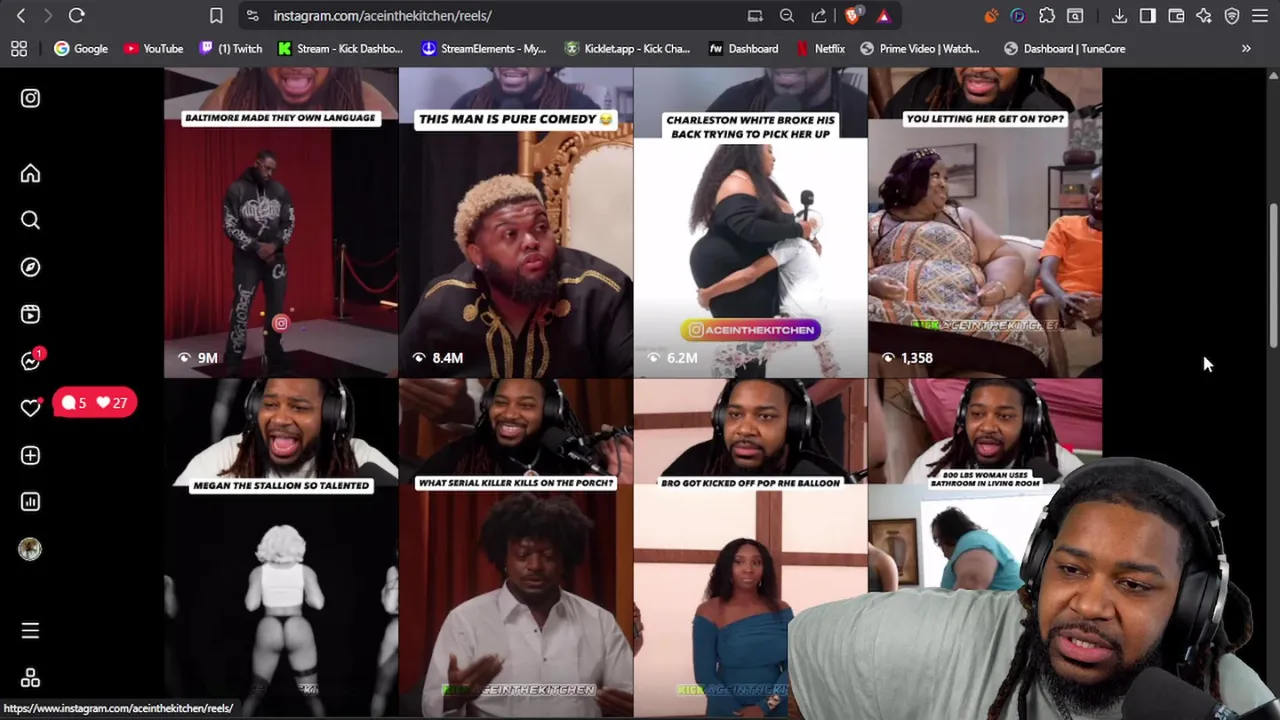Open Netflix bookmark
1280x720 pixels.
tap(820, 48)
